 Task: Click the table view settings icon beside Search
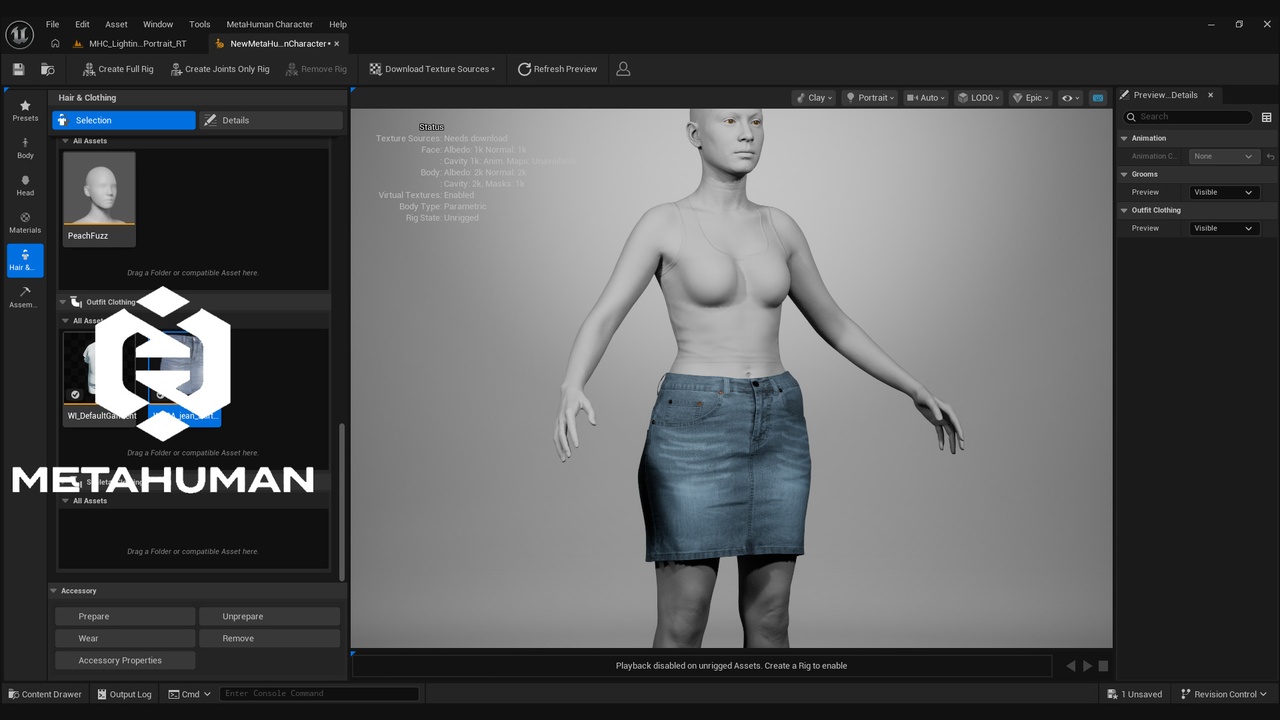[x=1266, y=117]
